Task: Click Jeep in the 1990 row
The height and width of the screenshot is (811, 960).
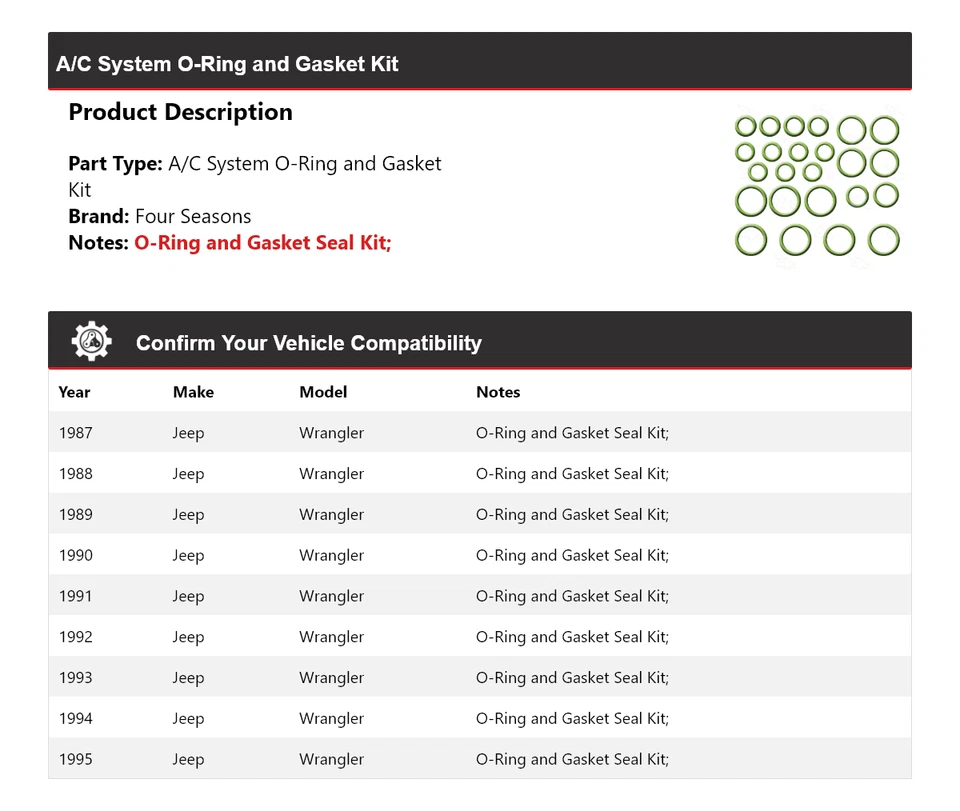Action: [189, 556]
